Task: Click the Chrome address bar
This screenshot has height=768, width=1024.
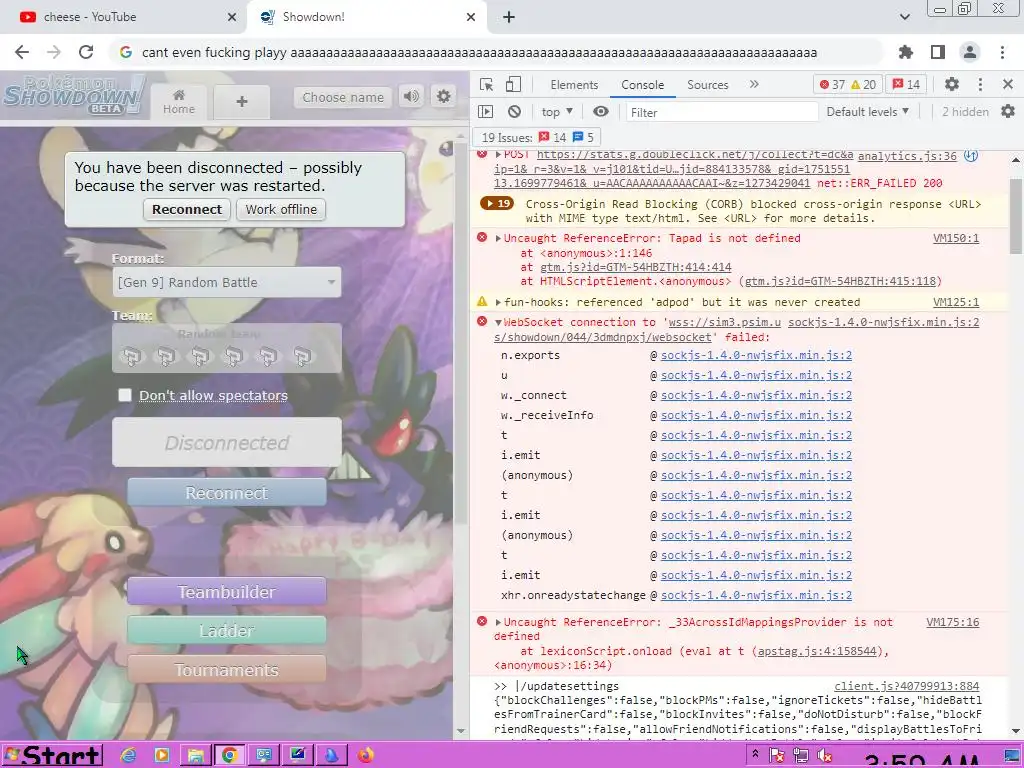Action: (x=496, y=52)
